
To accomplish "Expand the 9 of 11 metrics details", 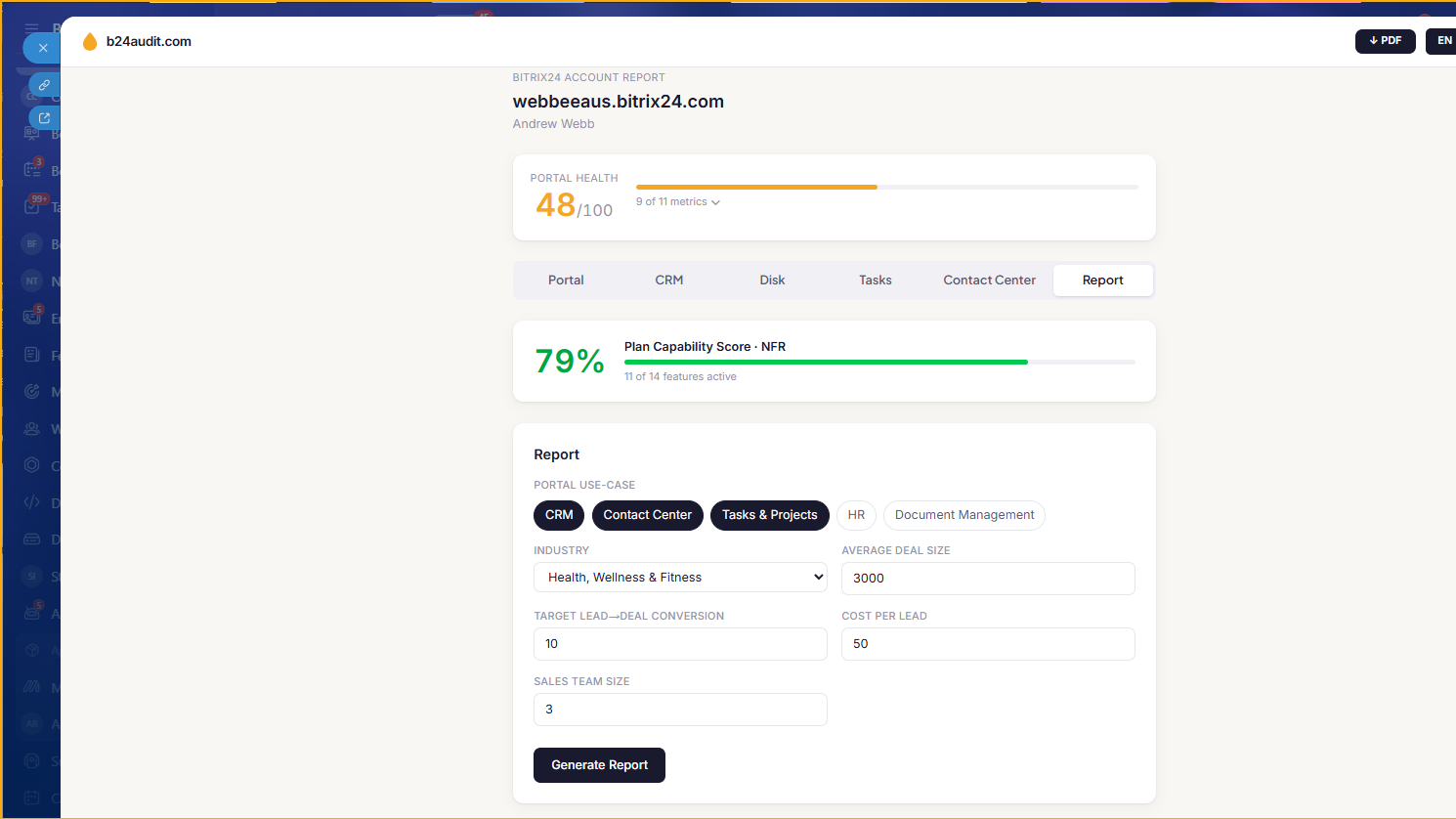I will [x=677, y=202].
